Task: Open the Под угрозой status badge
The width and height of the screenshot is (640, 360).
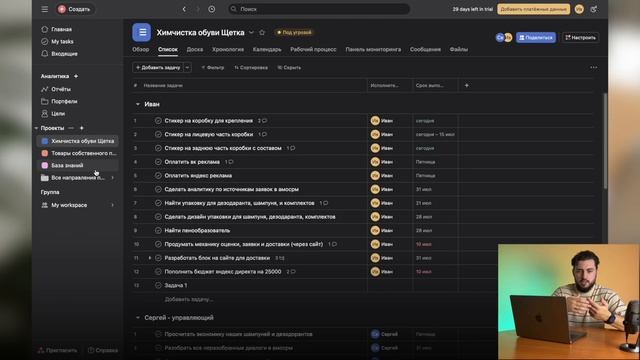Action: coord(294,32)
